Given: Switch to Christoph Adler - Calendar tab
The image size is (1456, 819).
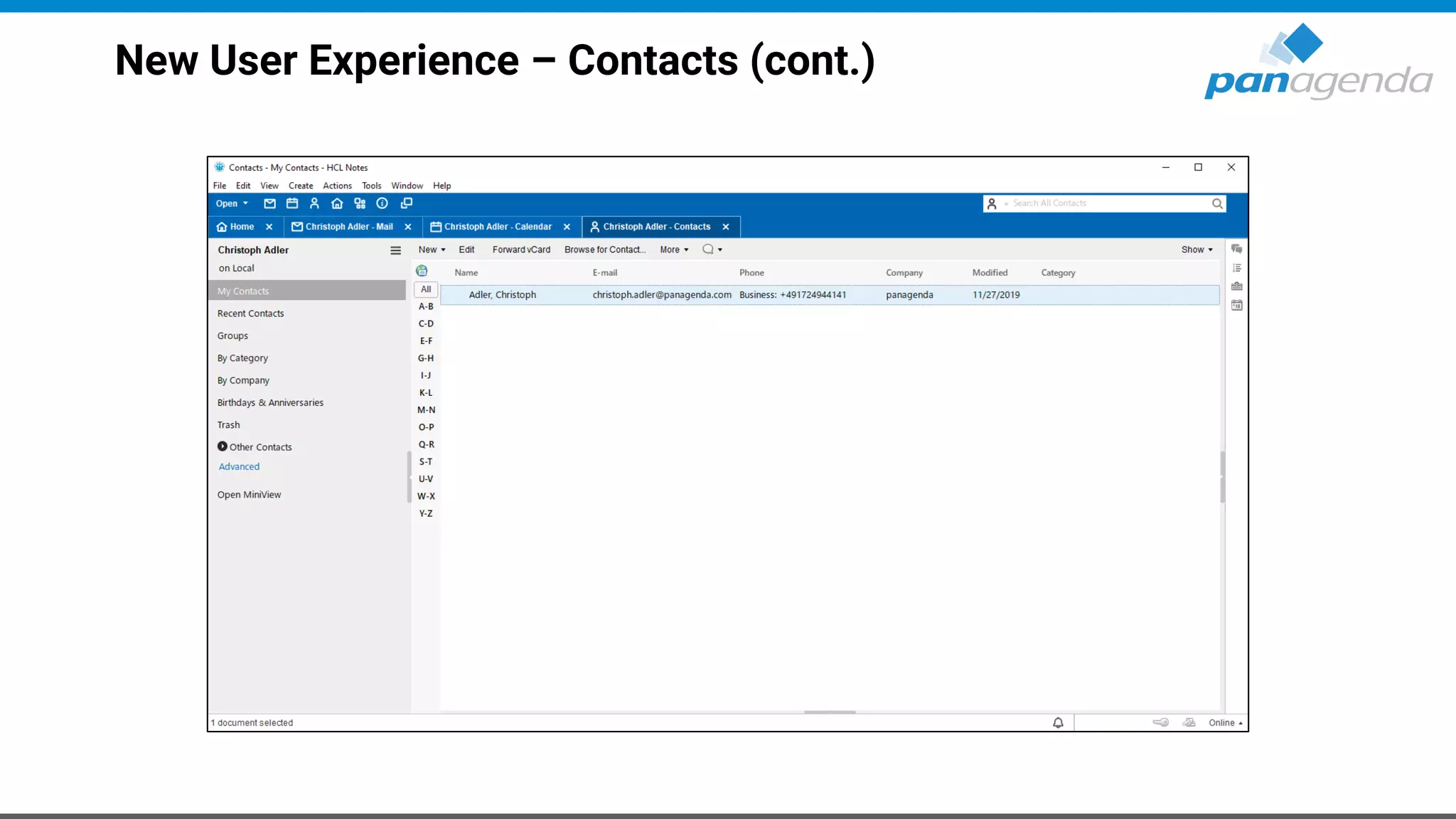Looking at the screenshot, I should pos(491,227).
